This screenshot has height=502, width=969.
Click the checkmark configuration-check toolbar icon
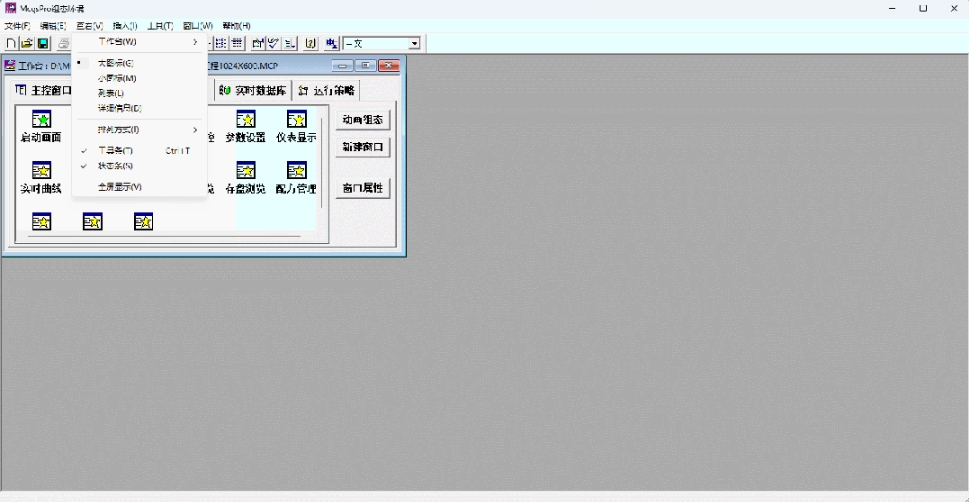point(273,43)
